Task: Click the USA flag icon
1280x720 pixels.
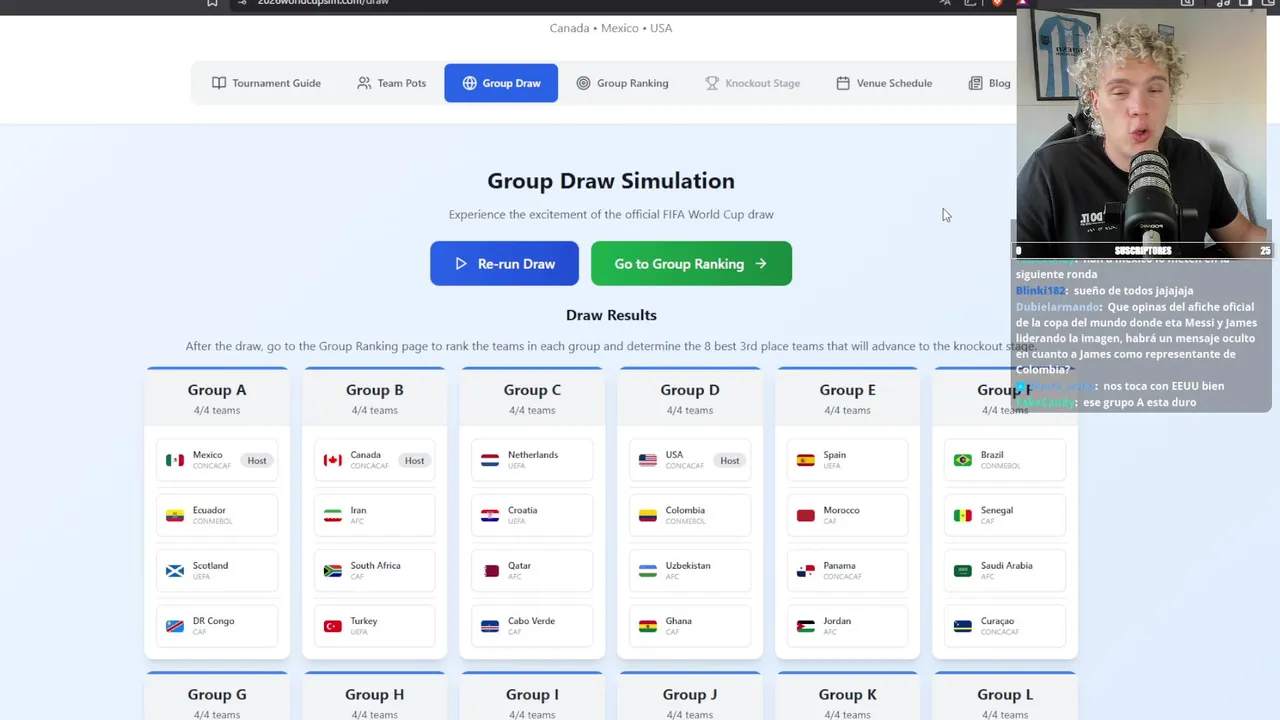Action: [x=648, y=460]
